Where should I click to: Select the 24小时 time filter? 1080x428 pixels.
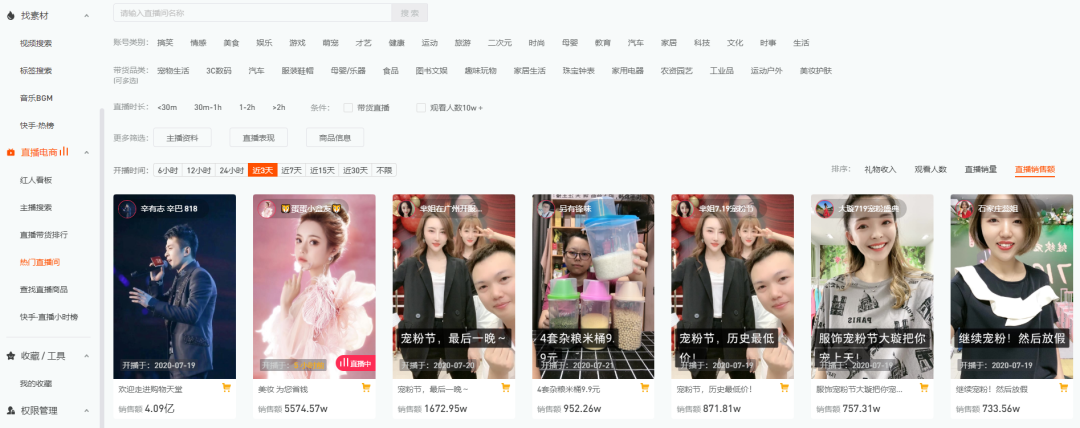[232, 170]
